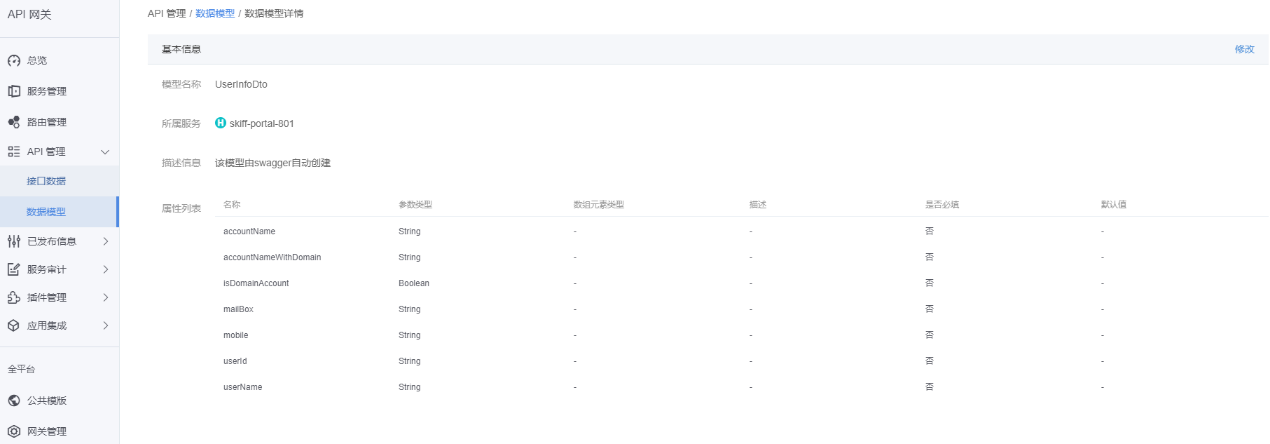The image size is (1270, 444).
Task: Click the 服务管理 sidebar icon
Action: pyautogui.click(x=14, y=91)
